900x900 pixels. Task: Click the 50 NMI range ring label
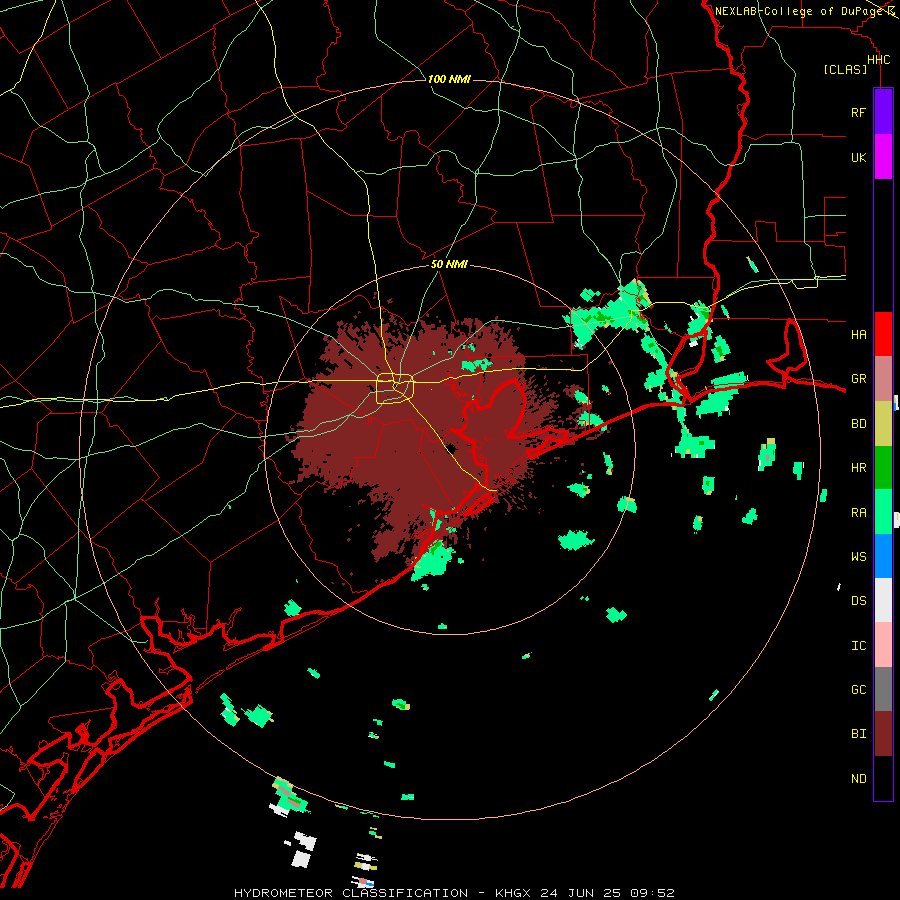449,264
